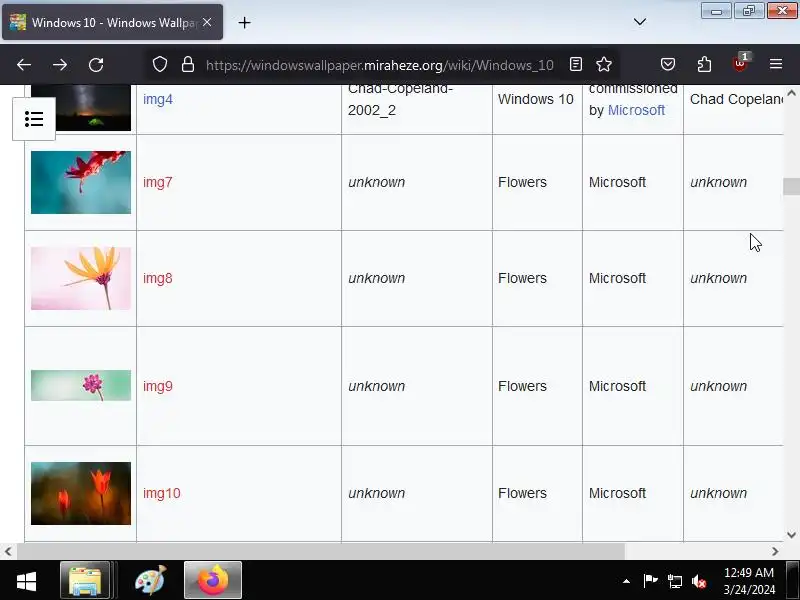Open Paint from the taskbar
Image resolution: width=800 pixels, height=600 pixels.
coord(150,580)
